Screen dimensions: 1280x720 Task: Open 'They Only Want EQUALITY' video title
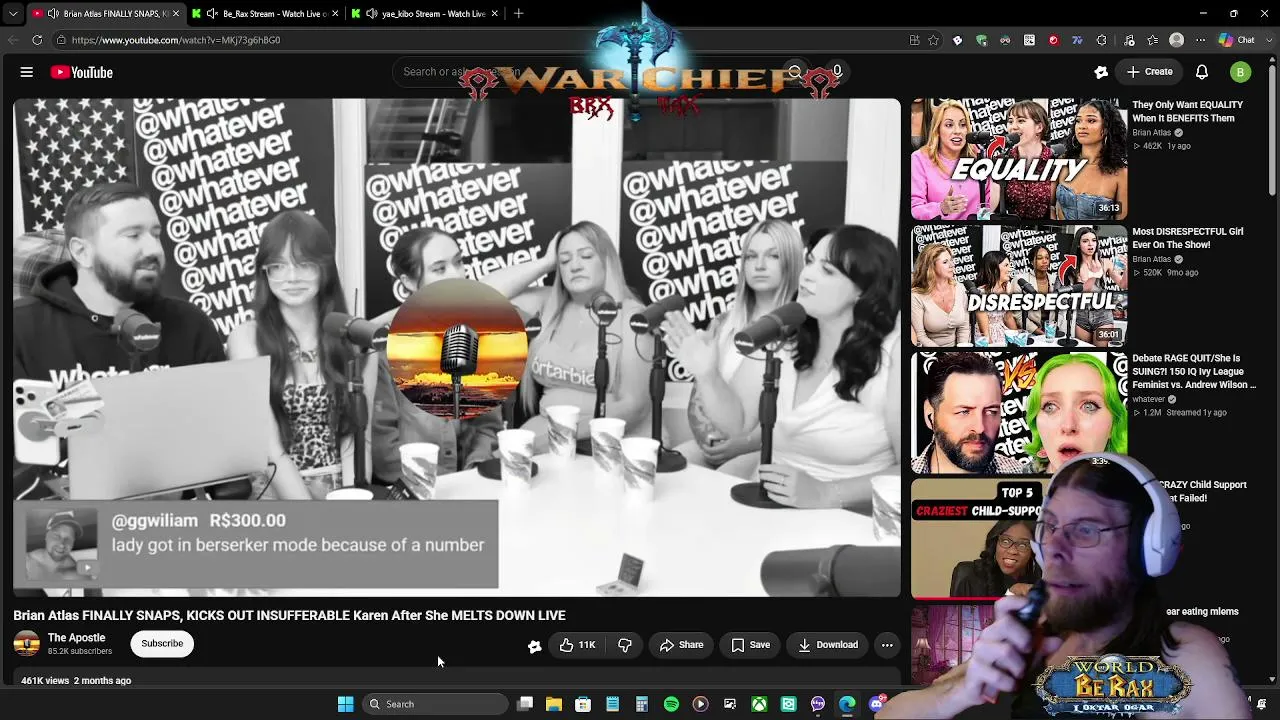pyautogui.click(x=1188, y=111)
